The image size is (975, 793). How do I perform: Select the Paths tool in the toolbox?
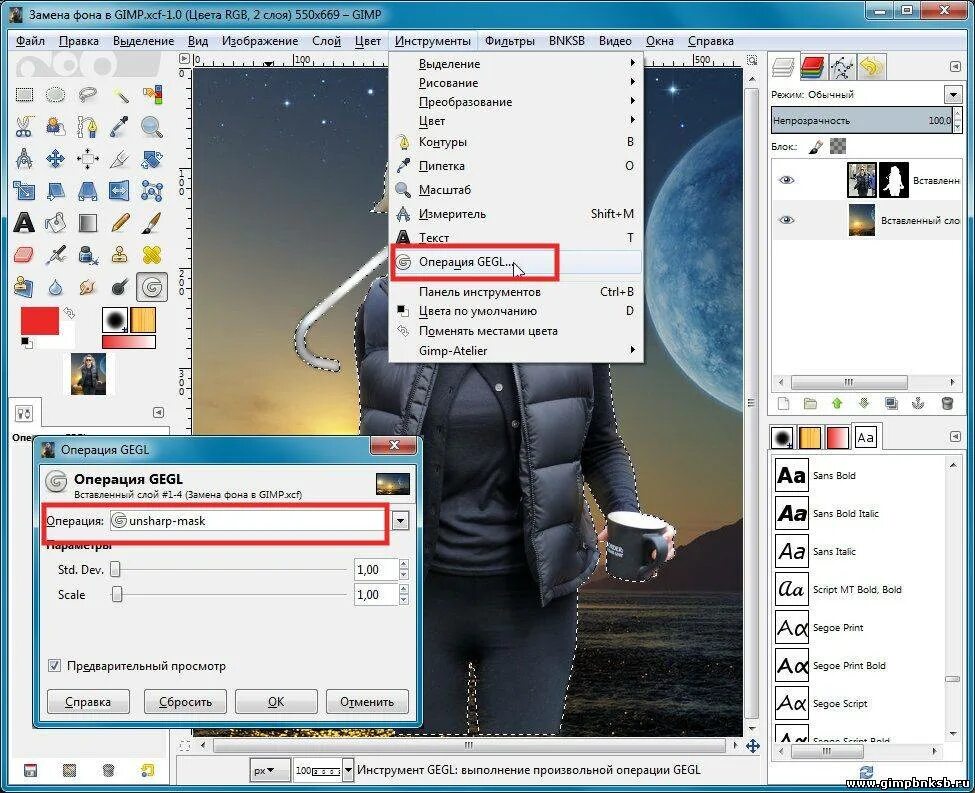88,127
